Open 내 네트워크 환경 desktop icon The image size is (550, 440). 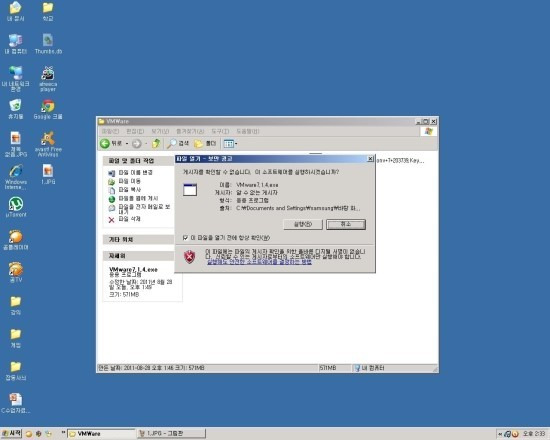click(x=15, y=79)
